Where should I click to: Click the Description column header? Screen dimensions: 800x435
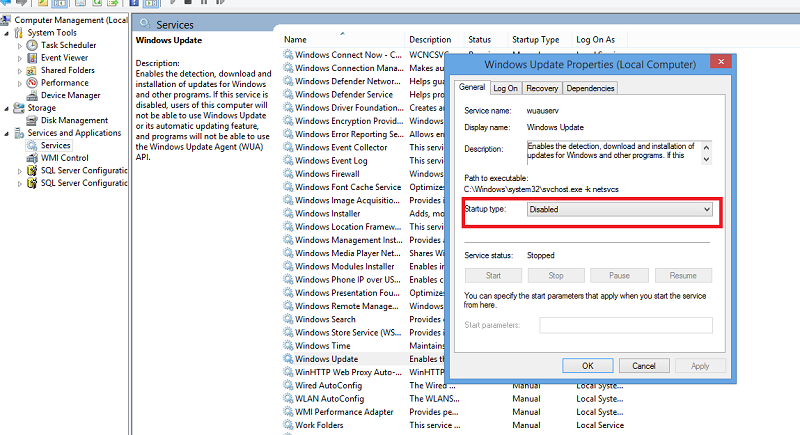(x=434, y=39)
